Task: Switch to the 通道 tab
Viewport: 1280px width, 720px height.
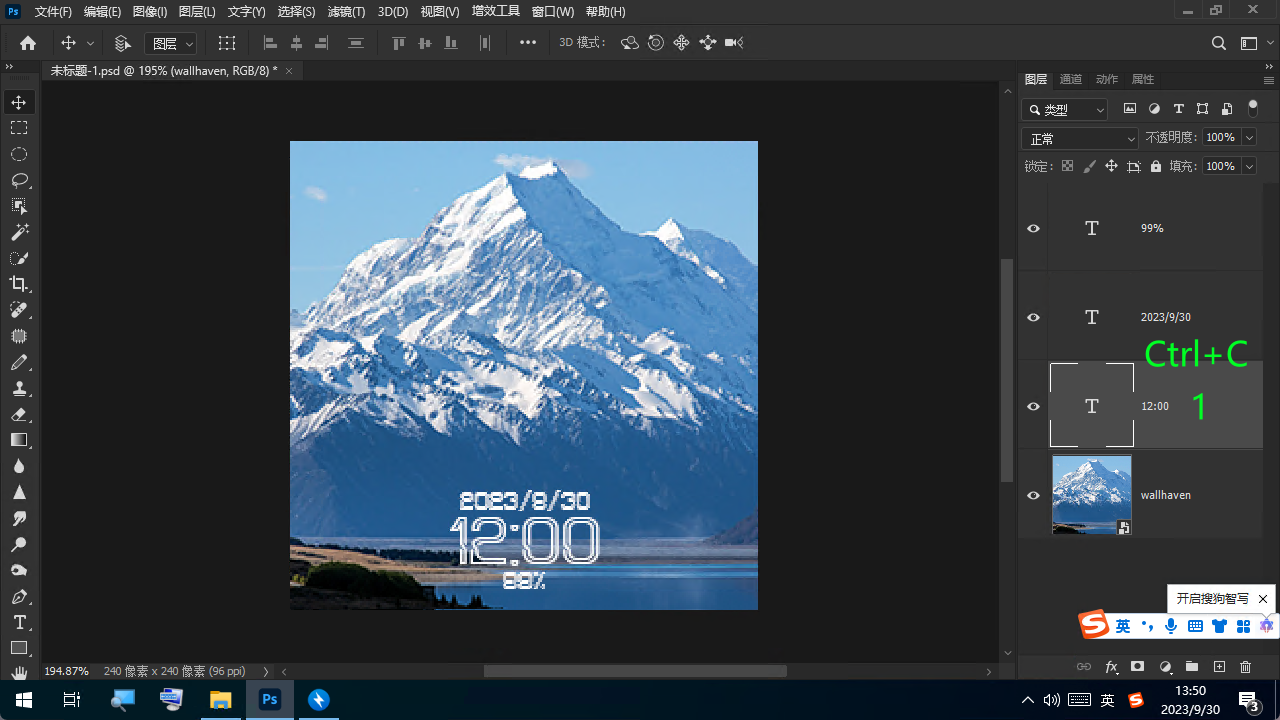Action: click(1070, 80)
